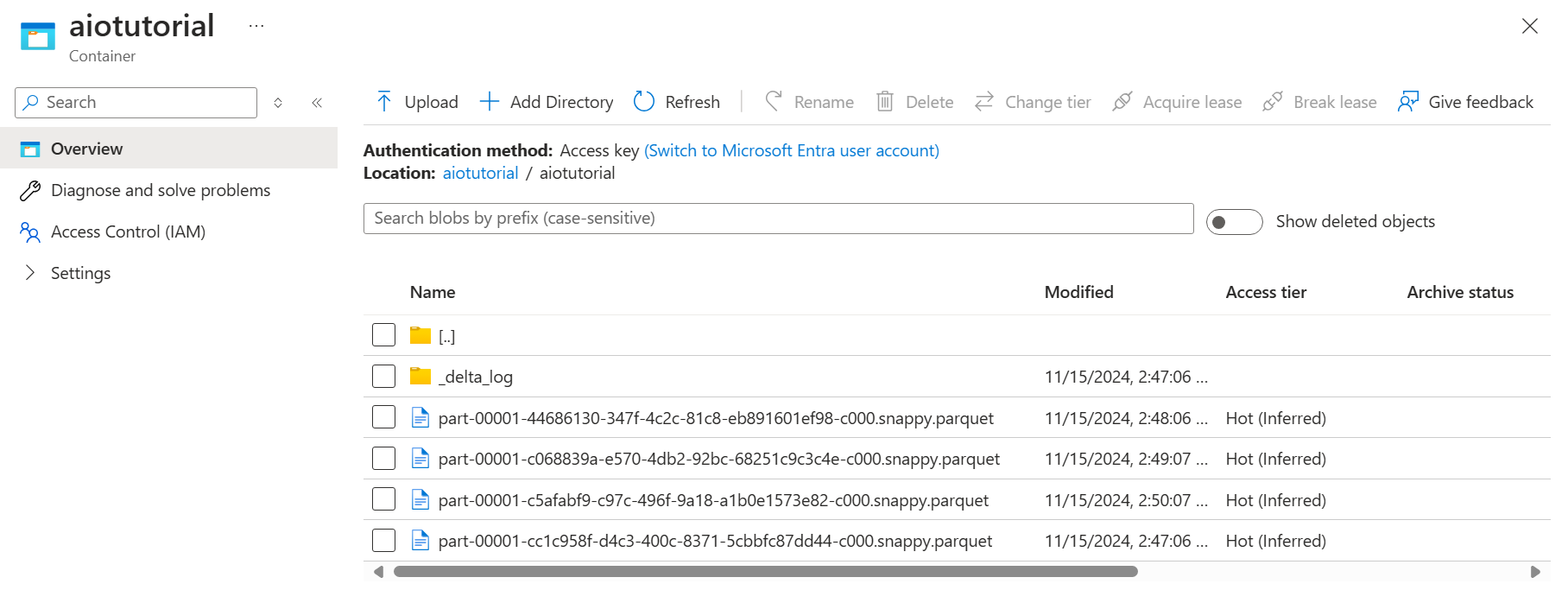Viewport: 1568px width, 609px height.
Task: Open the _delta_log folder icon
Action: pos(420,376)
